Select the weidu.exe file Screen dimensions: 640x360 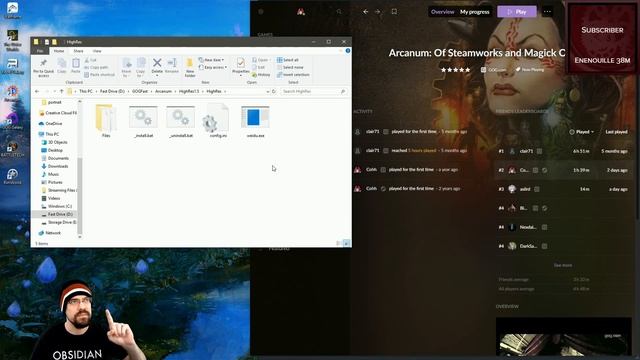[256, 121]
